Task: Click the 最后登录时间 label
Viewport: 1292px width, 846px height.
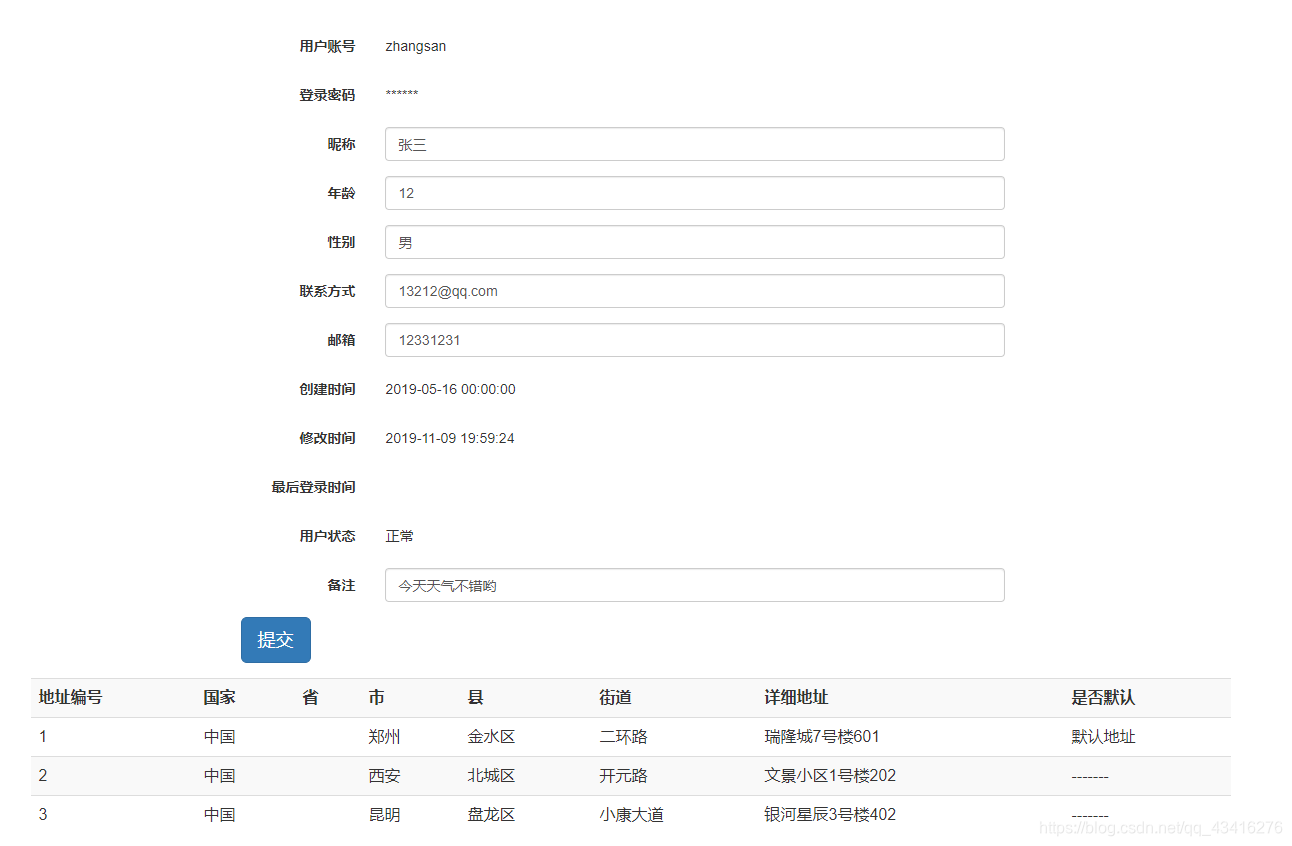Action: [x=313, y=487]
